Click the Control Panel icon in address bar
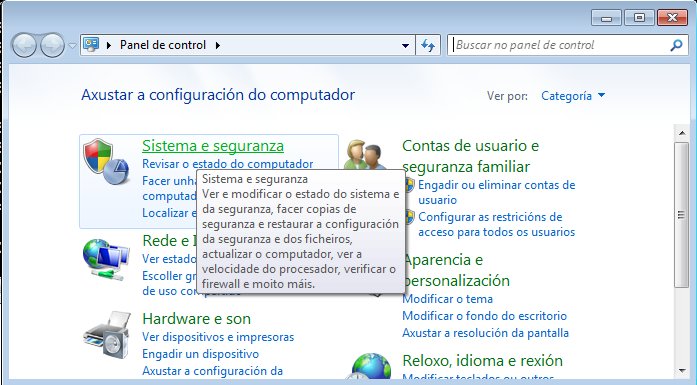The image size is (697, 385). click(x=91, y=44)
